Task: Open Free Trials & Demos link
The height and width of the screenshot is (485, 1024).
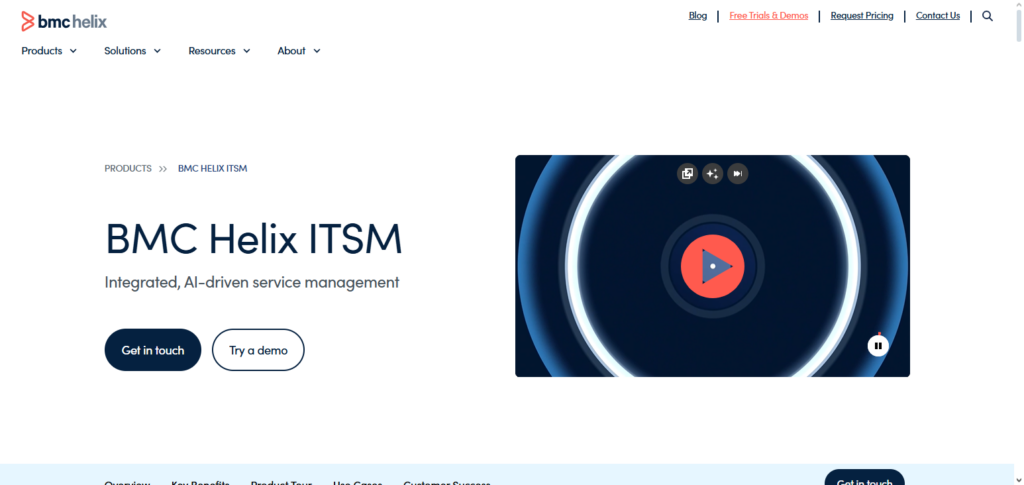Action: (769, 16)
